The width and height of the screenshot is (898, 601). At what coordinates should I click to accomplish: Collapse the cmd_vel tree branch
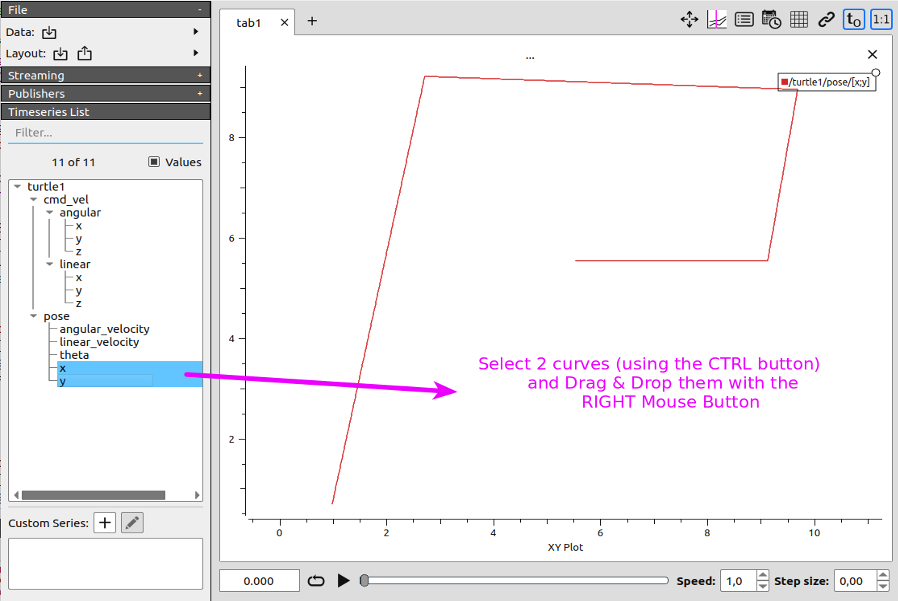tap(34, 199)
